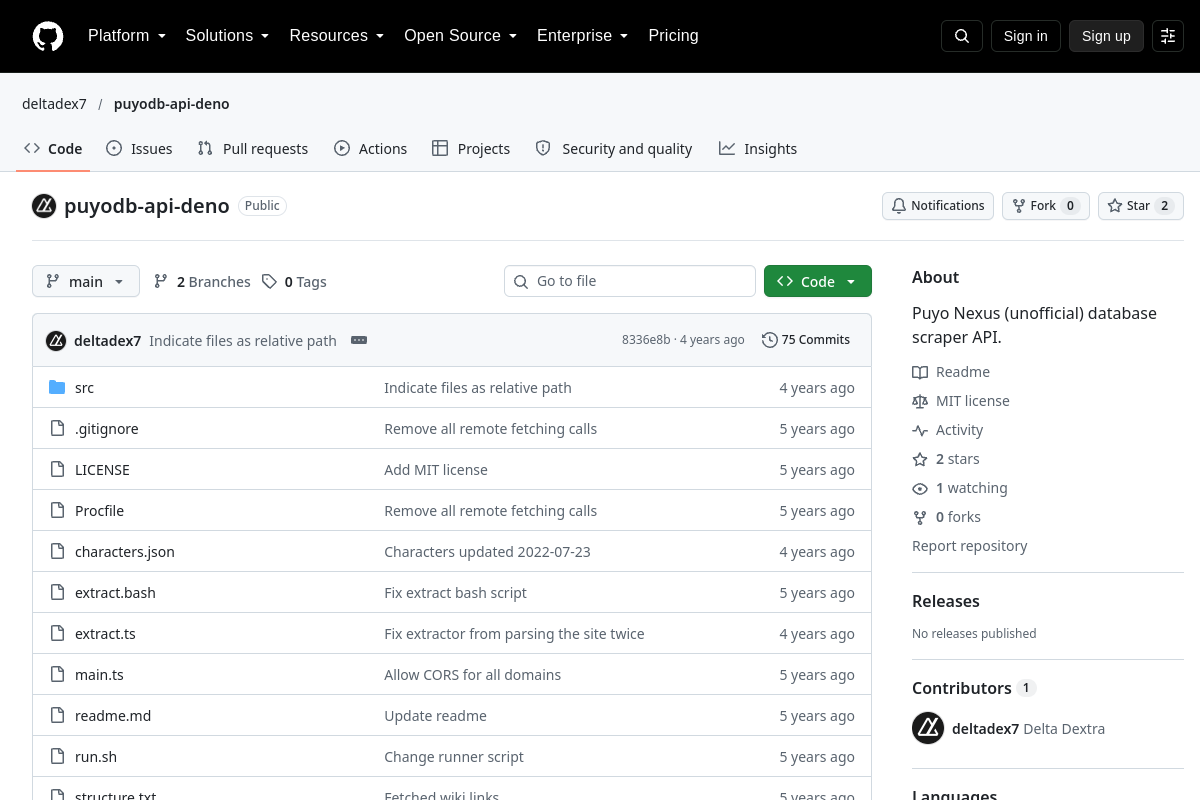Image resolution: width=1200 pixels, height=800 pixels.
Task: Click the src folder icon
Action: 57,388
